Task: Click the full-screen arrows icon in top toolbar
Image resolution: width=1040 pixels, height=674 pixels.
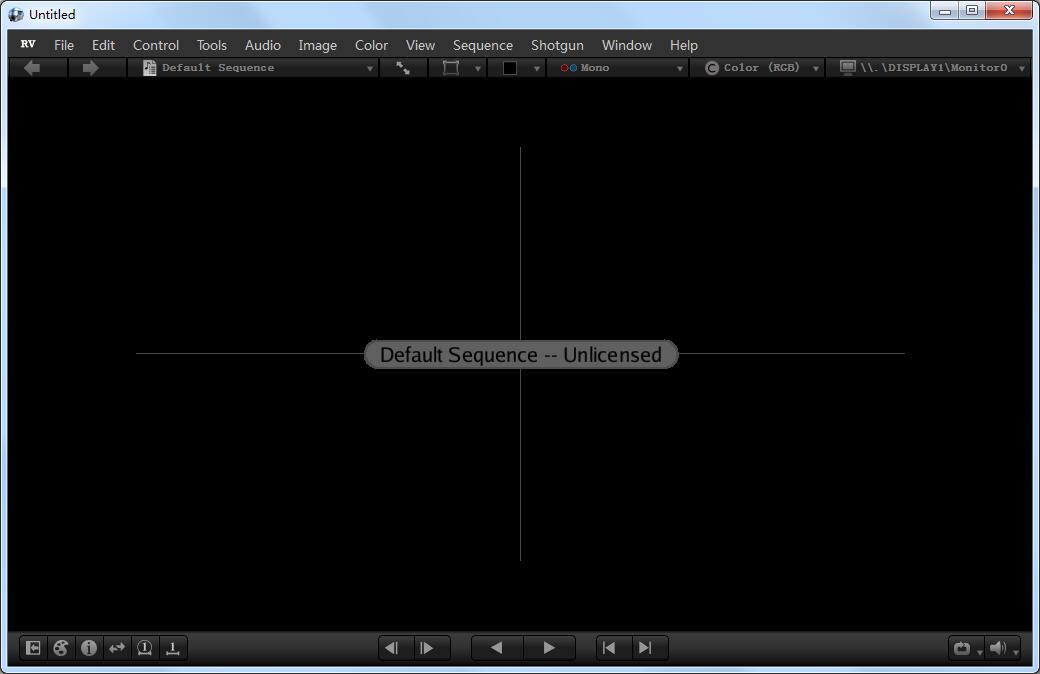Action: (x=403, y=68)
